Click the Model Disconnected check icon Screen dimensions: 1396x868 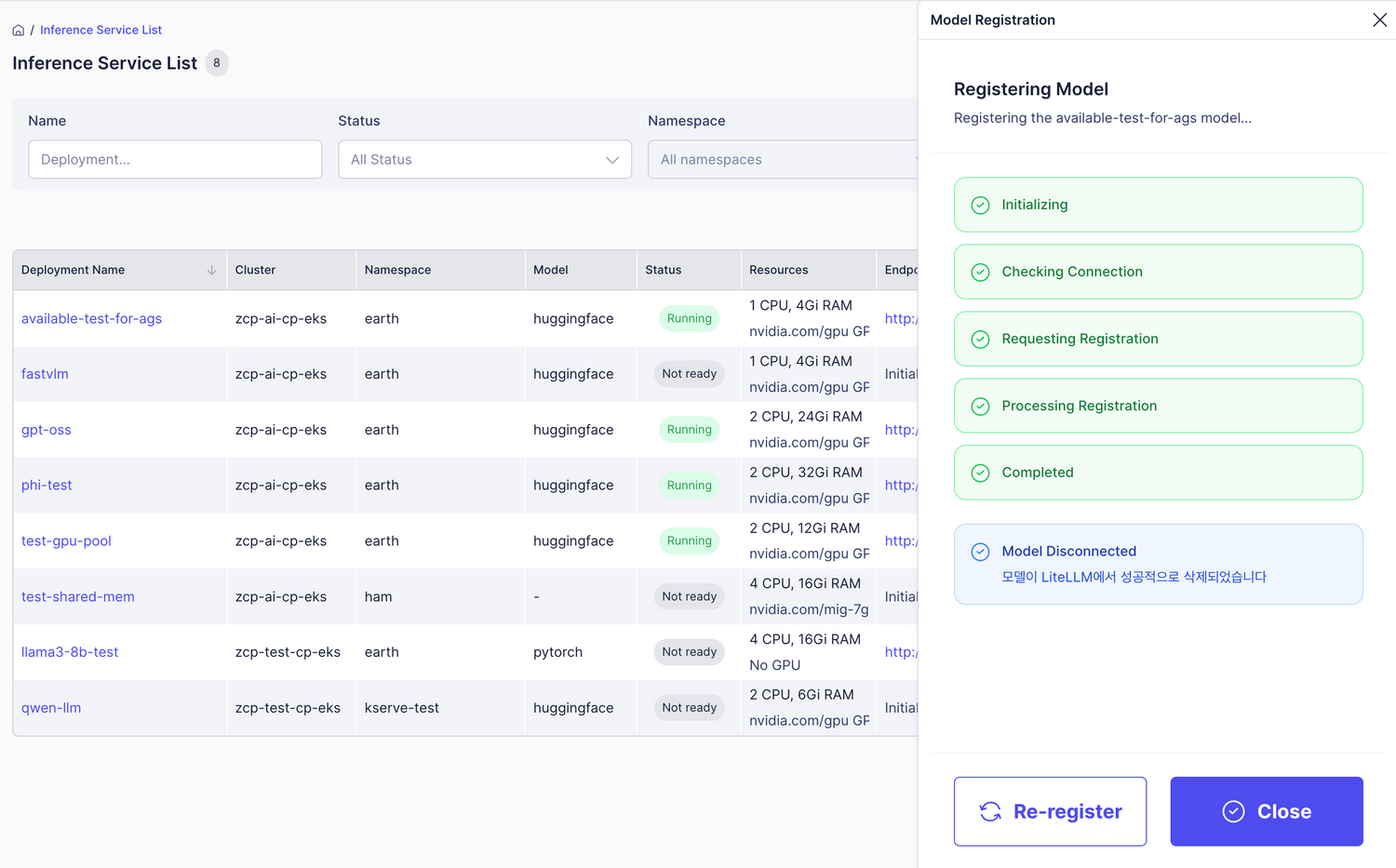pos(980,552)
